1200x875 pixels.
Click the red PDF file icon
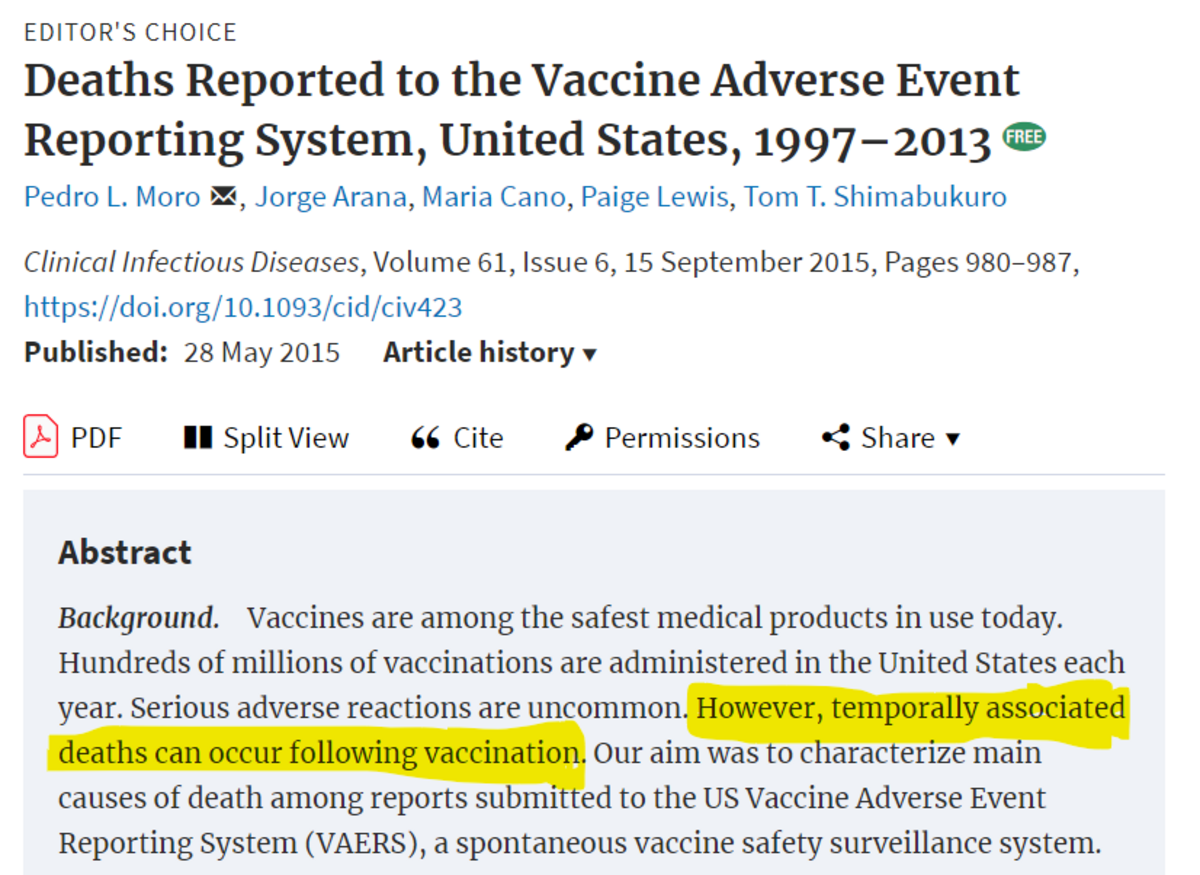click(41, 438)
